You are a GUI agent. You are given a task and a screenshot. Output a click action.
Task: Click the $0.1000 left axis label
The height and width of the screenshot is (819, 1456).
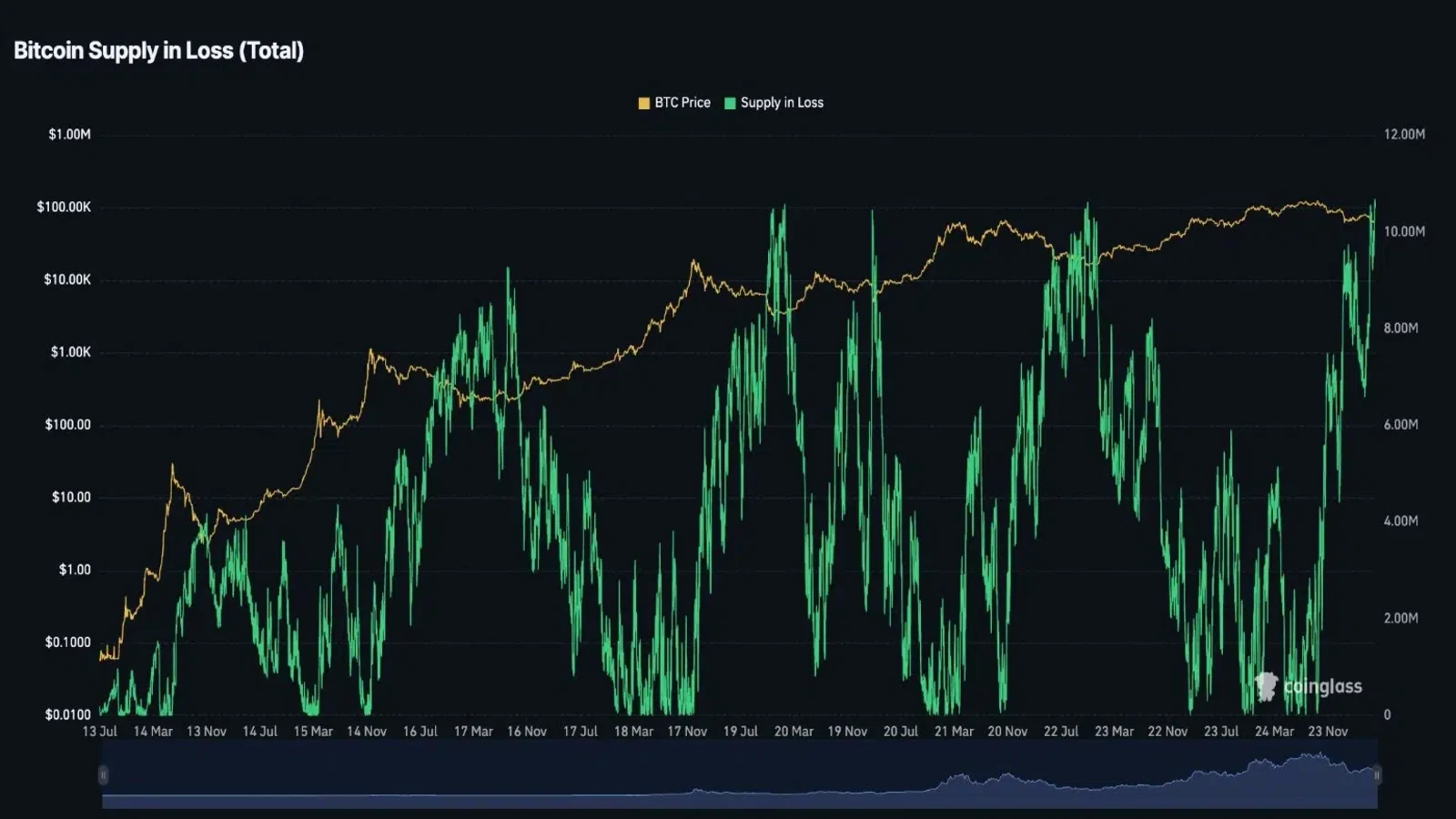point(68,642)
